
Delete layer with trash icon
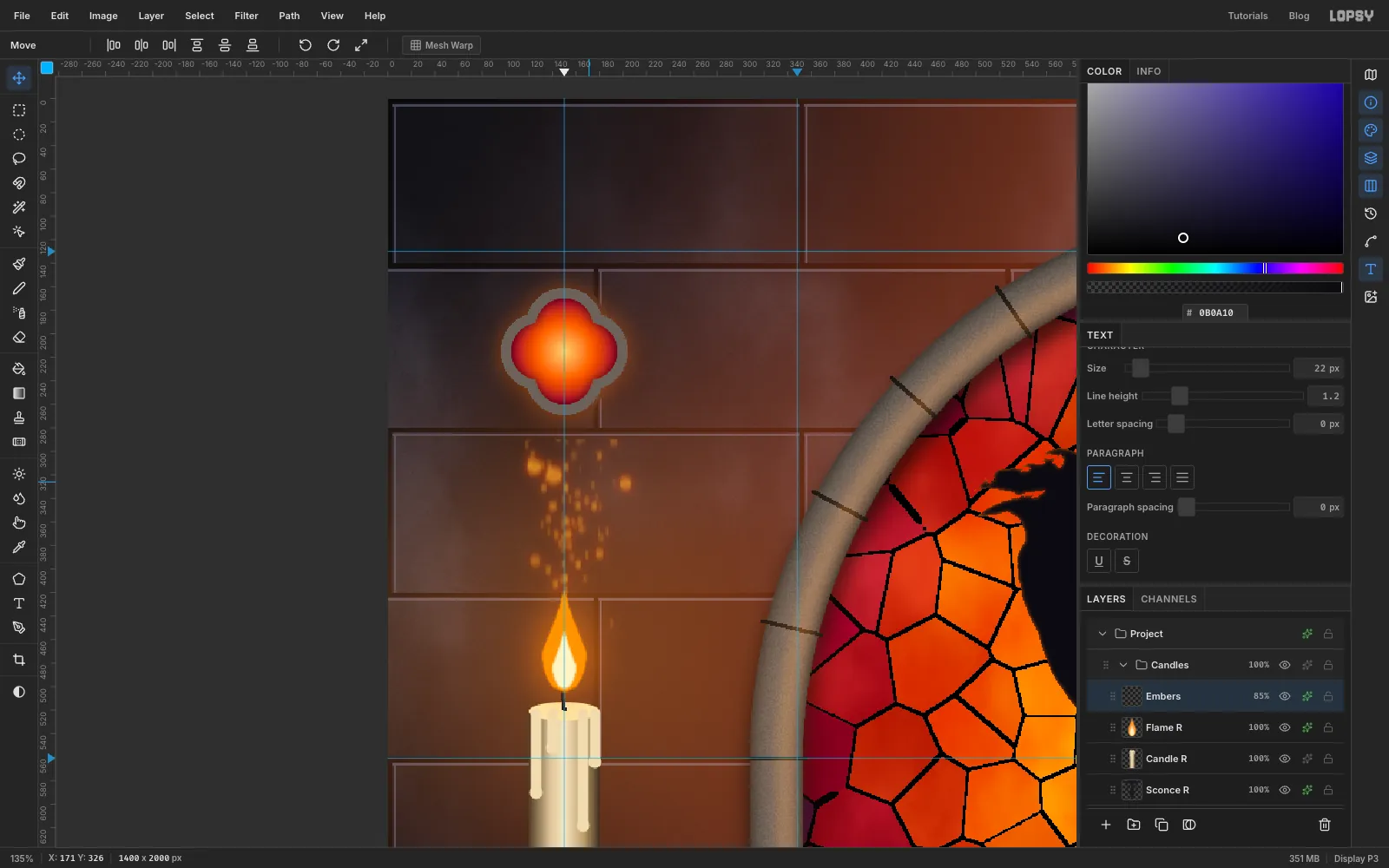1325,825
